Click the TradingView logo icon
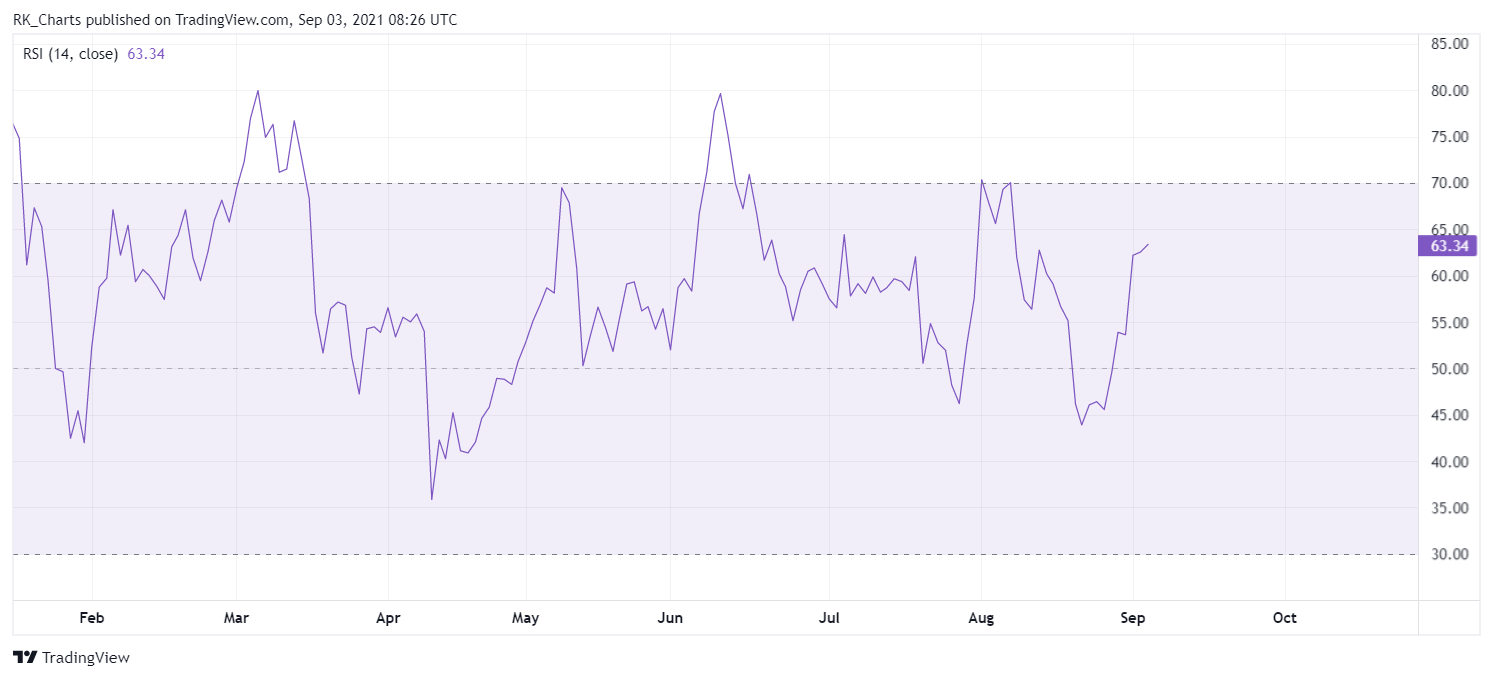 coord(25,657)
